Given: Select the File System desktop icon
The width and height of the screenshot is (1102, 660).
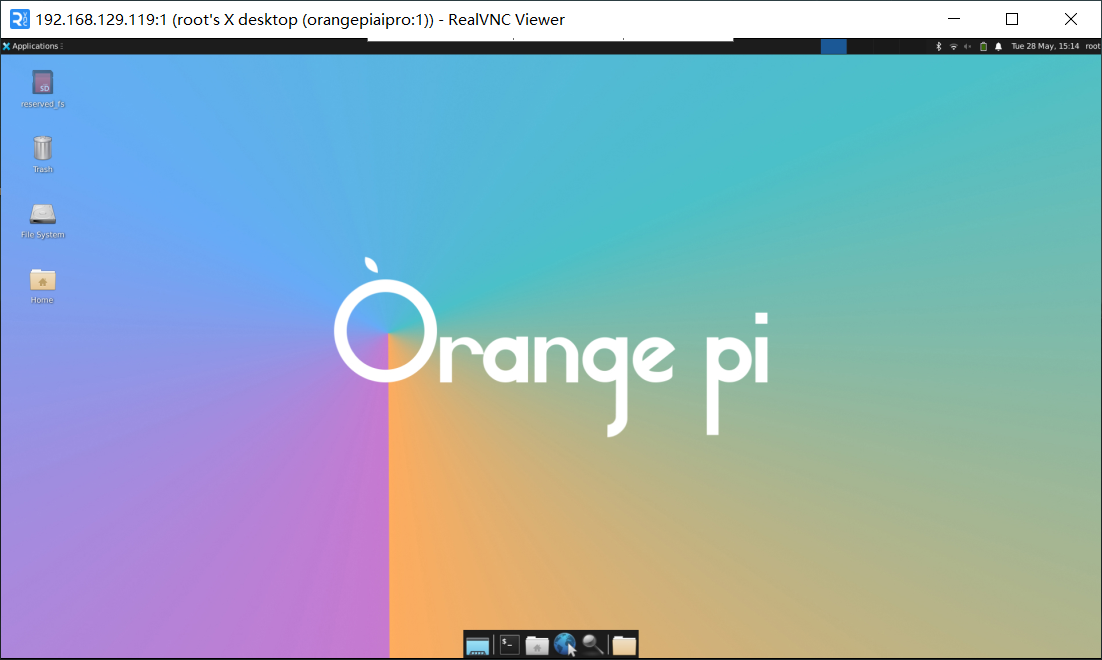Looking at the screenshot, I should [x=42, y=221].
